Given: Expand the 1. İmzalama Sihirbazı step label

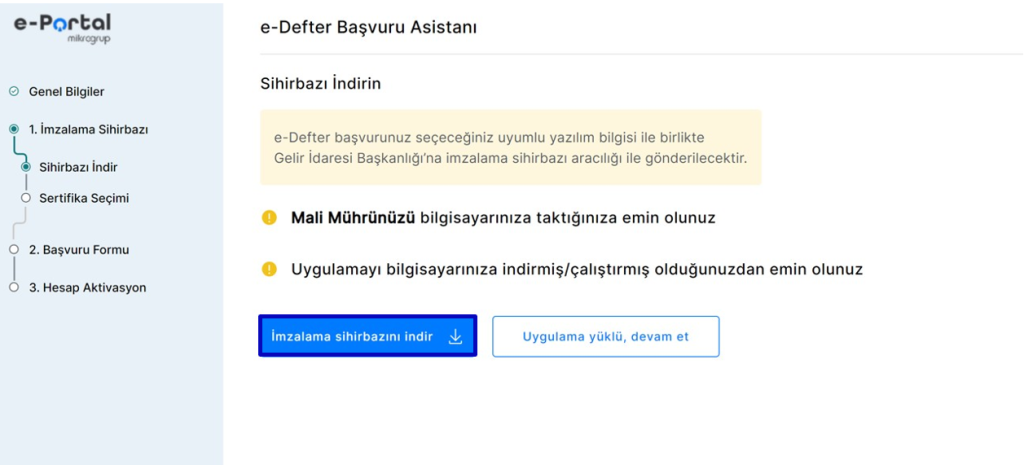Looking at the screenshot, I should 88,130.
